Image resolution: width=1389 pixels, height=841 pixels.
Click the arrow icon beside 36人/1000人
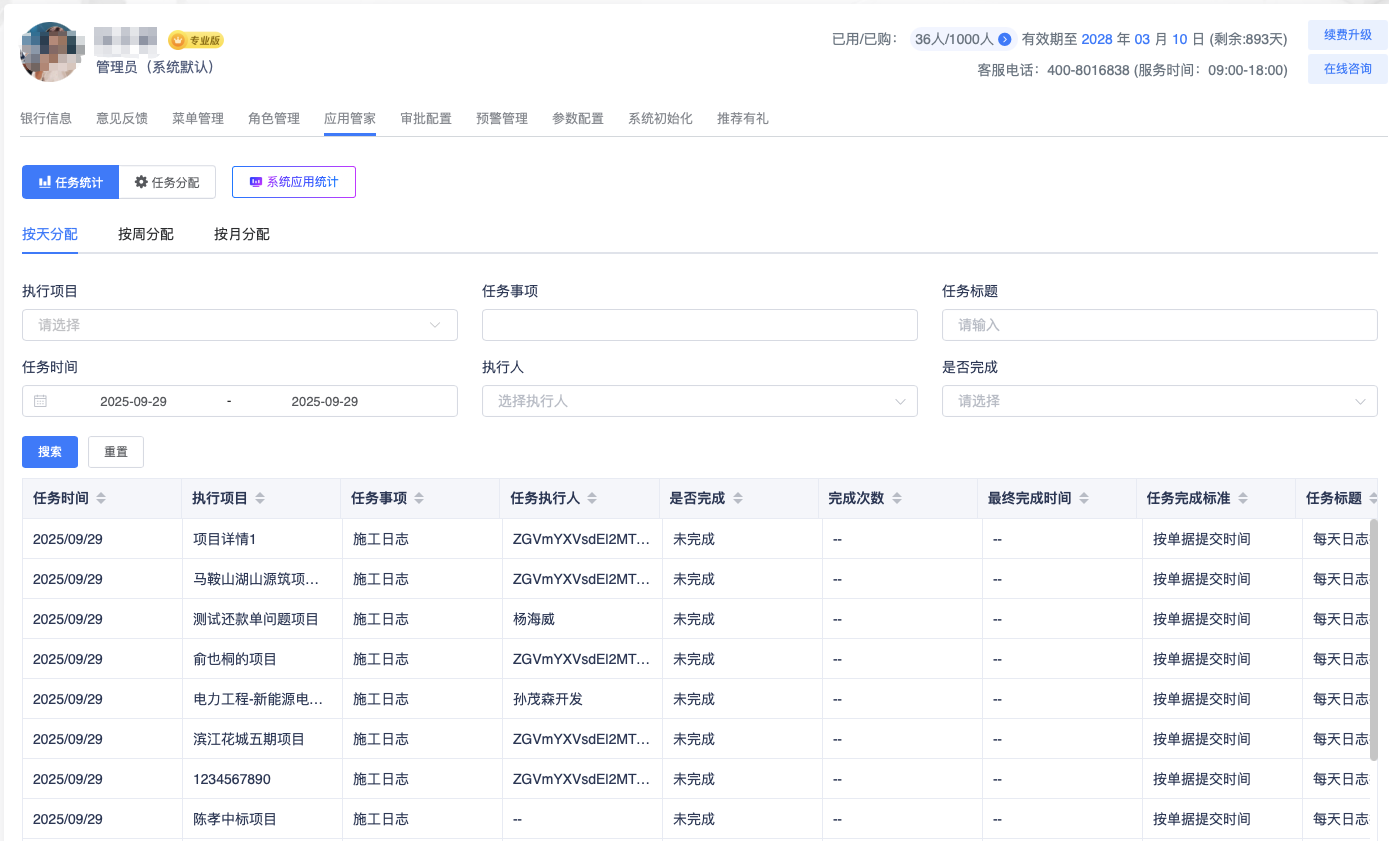coord(1005,39)
